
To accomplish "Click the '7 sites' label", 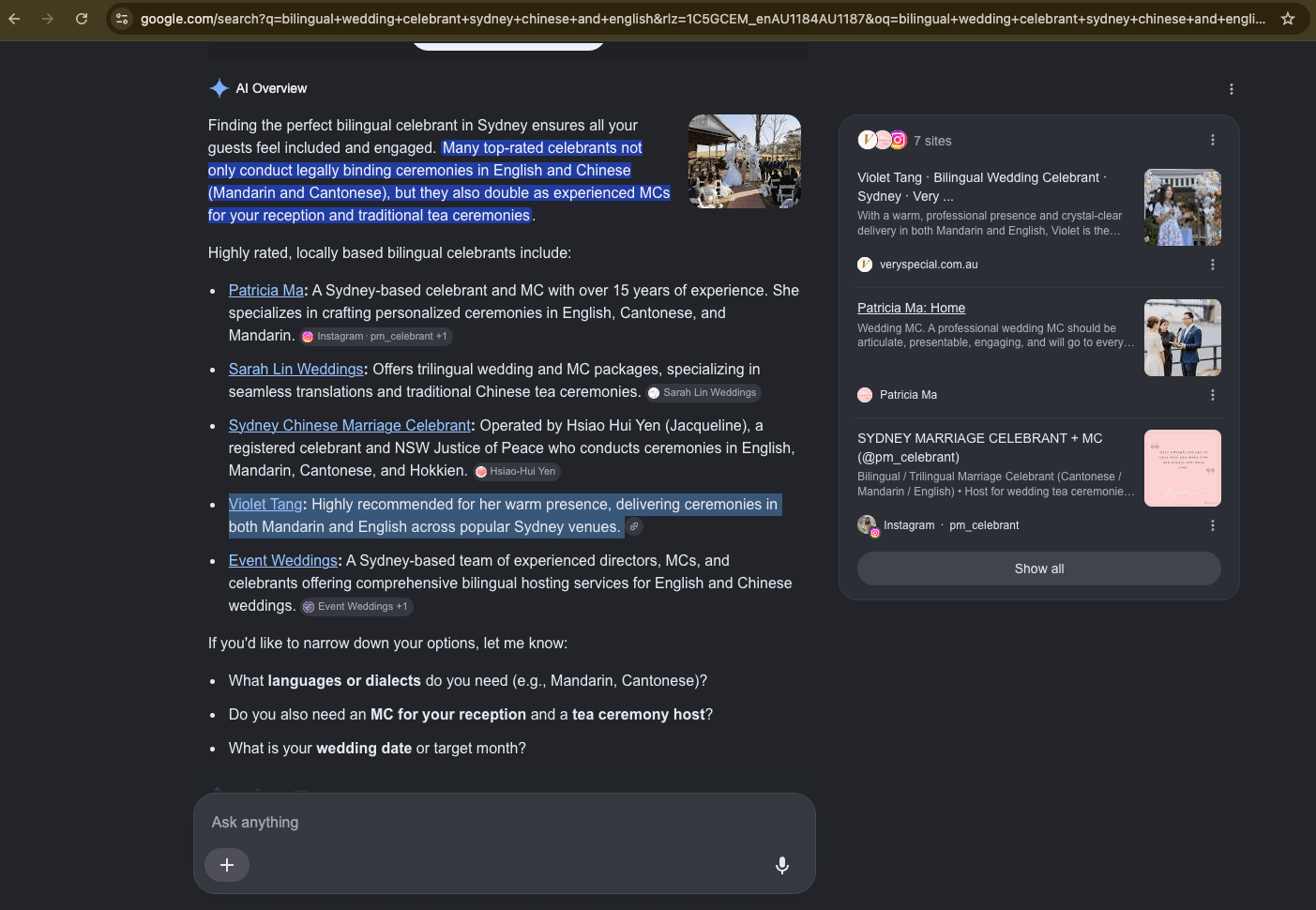I will tap(932, 141).
